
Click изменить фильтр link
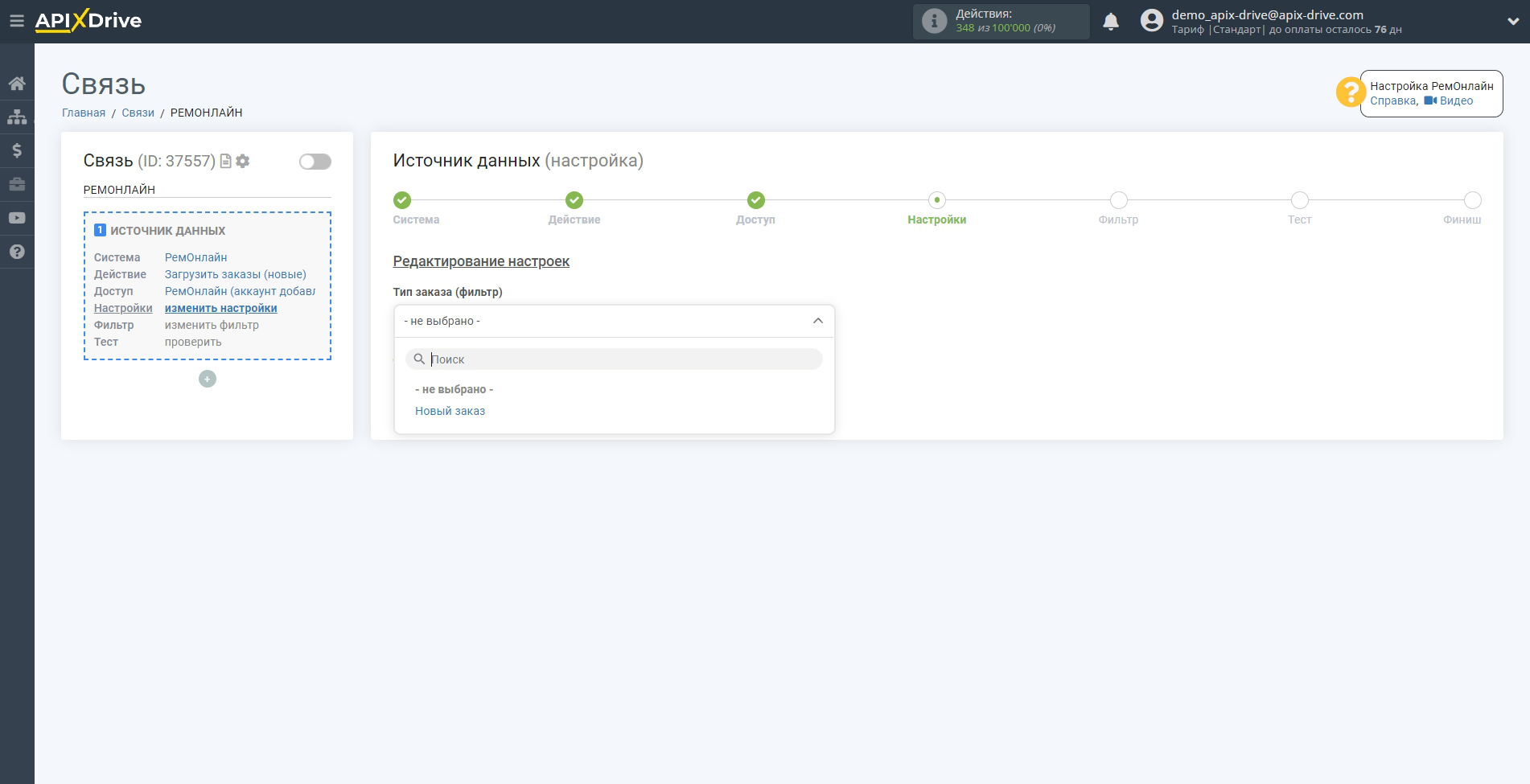click(x=212, y=325)
